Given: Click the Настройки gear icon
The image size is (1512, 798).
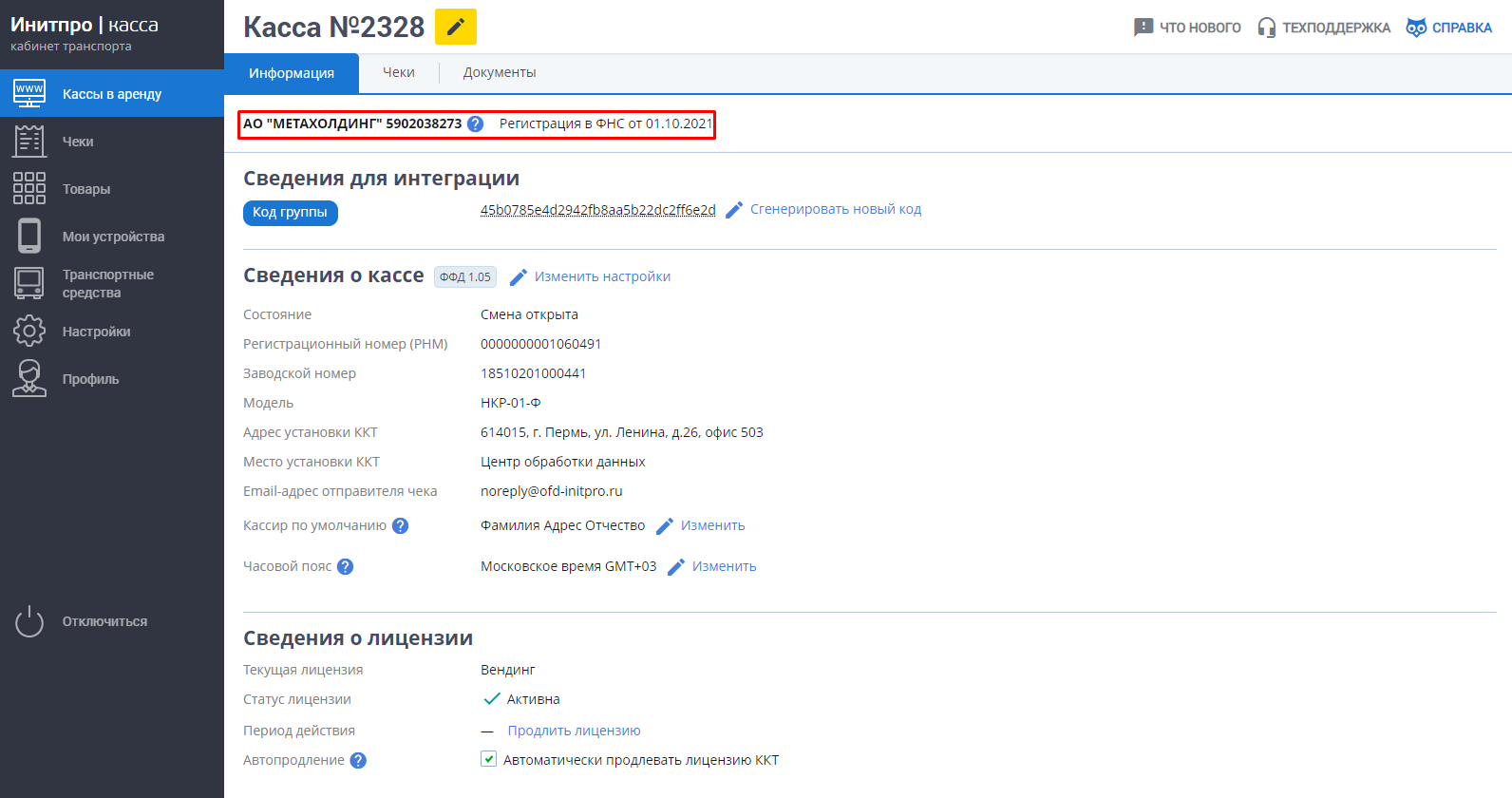Looking at the screenshot, I should click(x=29, y=331).
